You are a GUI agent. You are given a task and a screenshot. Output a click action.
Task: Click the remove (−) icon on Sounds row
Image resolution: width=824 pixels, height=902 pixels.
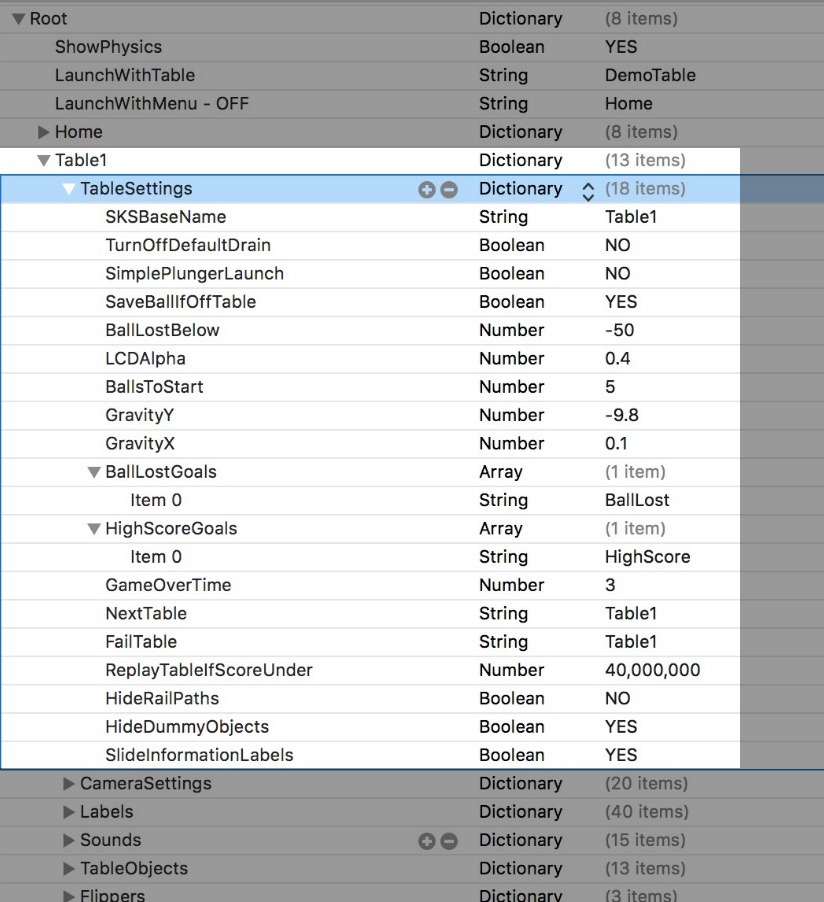[x=448, y=840]
